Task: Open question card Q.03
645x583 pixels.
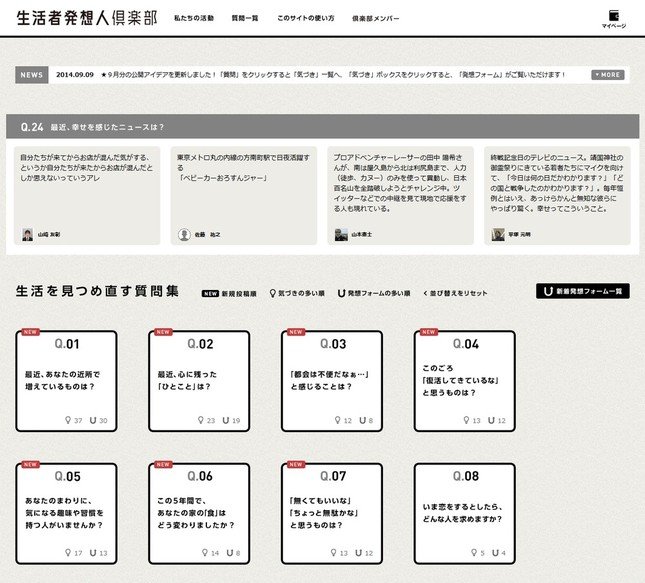Action: pos(332,381)
